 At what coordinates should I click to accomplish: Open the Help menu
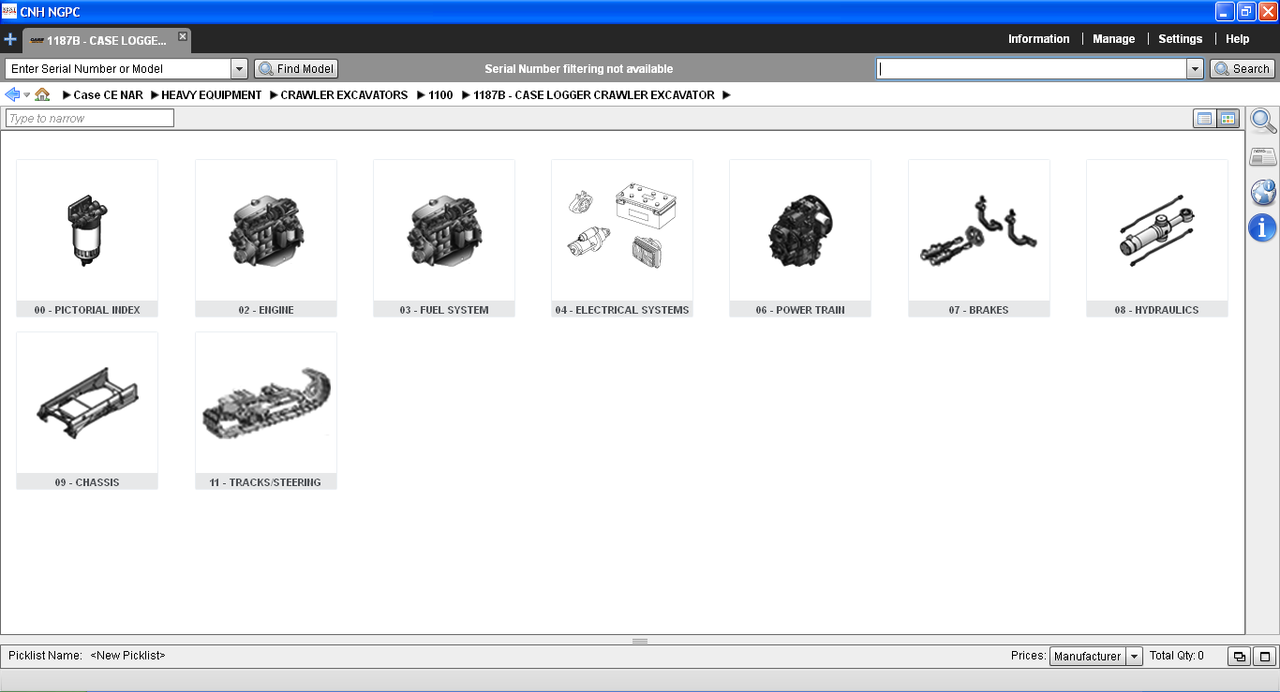click(1237, 39)
